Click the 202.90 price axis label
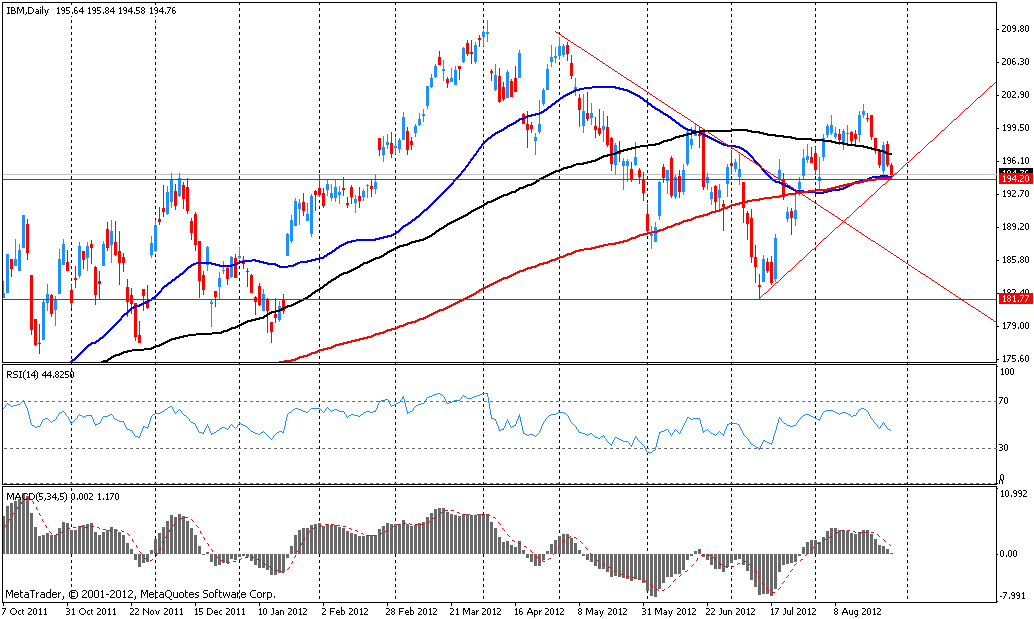1034x619 pixels. 1015,95
